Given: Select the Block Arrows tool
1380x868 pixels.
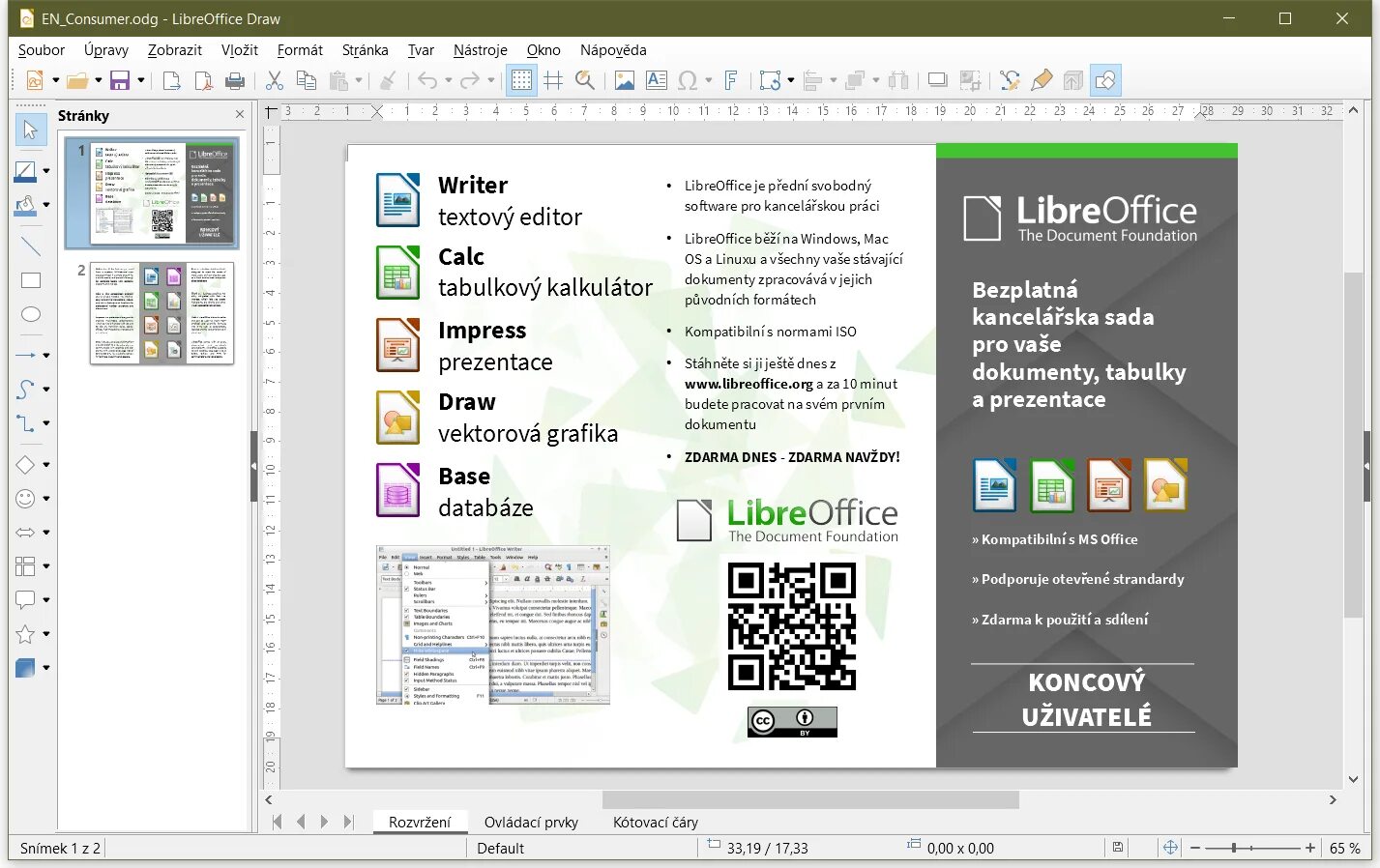Looking at the screenshot, I should (x=26, y=533).
